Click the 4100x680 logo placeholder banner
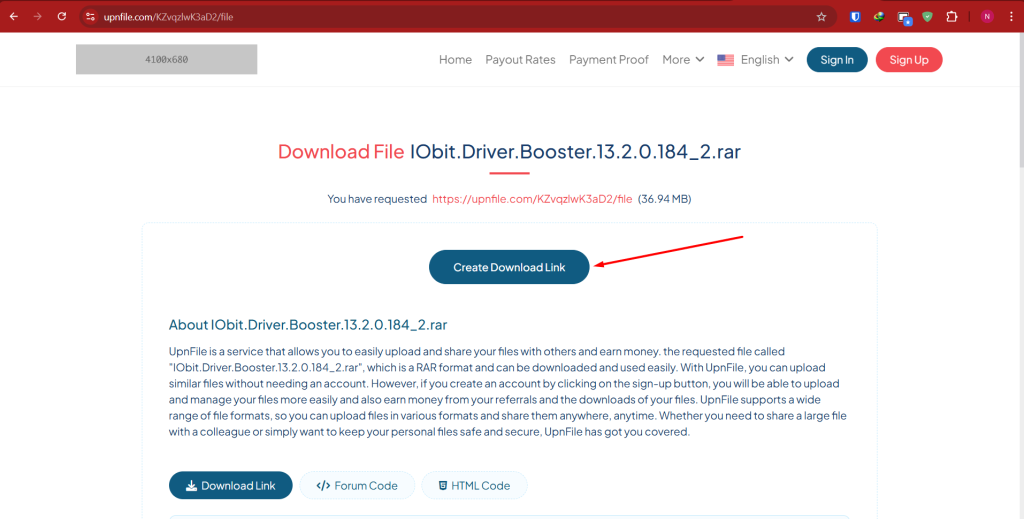 [167, 59]
